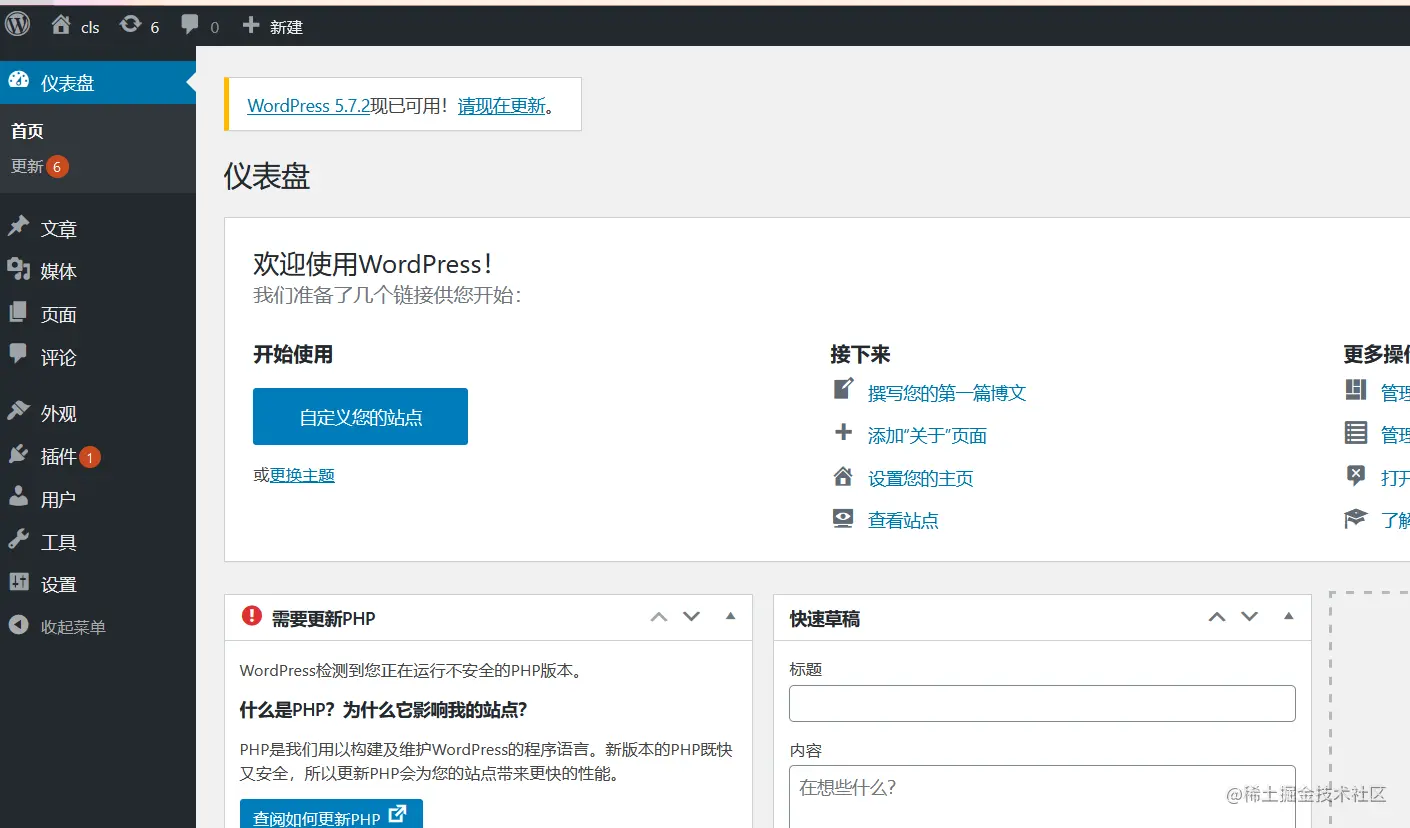Click the pencil icon next to 撰写您的第一篇博文
This screenshot has width=1410, height=828.
tap(844, 389)
